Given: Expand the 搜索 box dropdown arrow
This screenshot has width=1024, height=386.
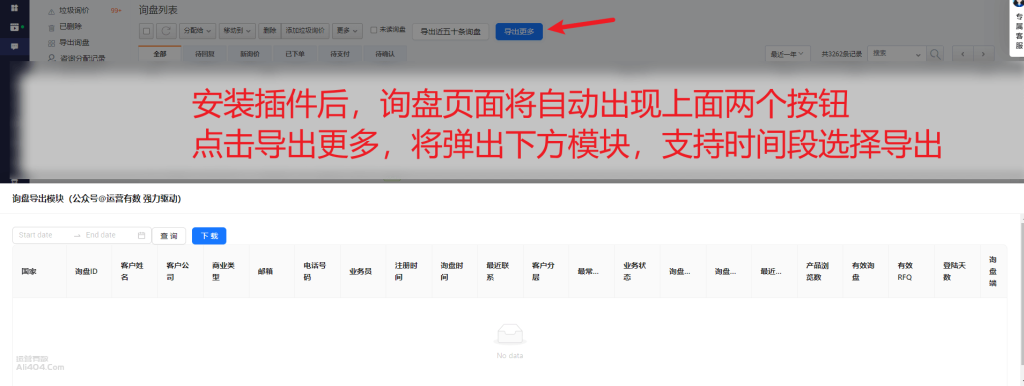Looking at the screenshot, I should coord(918,54).
